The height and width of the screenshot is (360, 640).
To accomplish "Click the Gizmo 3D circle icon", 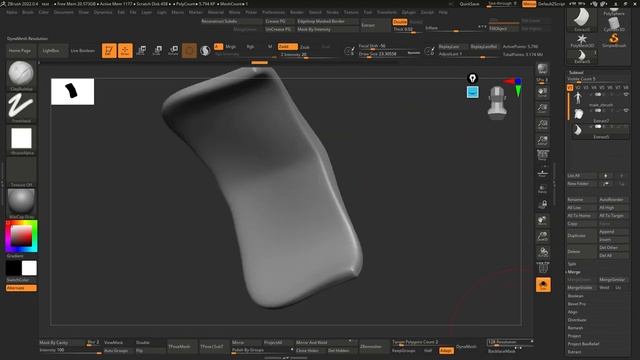I will click(189, 51).
